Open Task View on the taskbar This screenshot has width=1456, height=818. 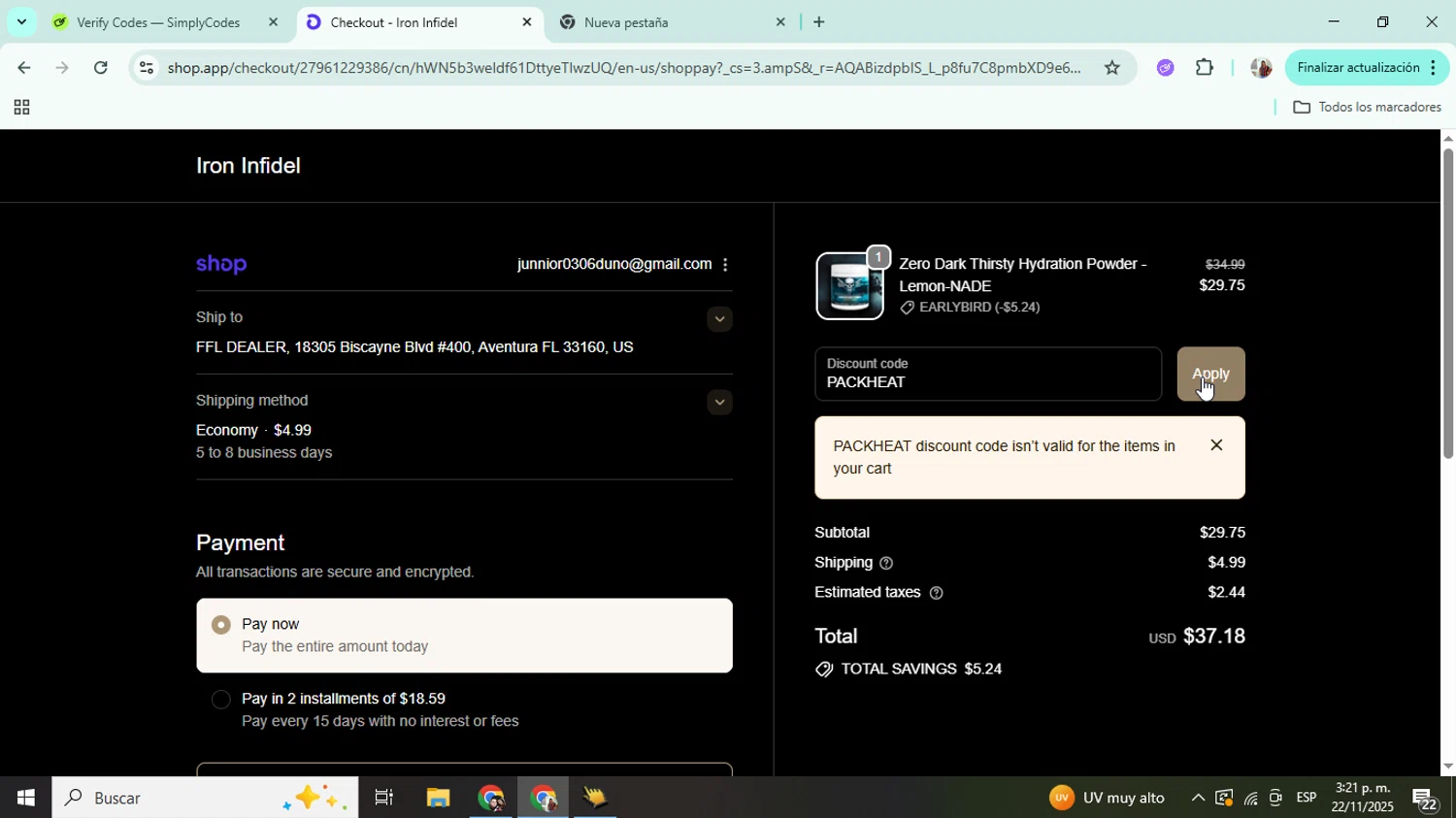383,799
